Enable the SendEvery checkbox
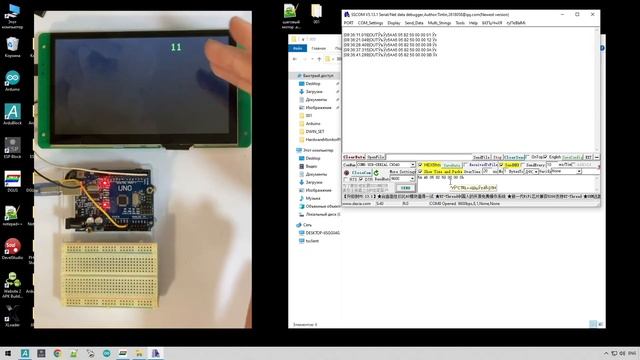The width and height of the screenshot is (640, 360). (523, 164)
